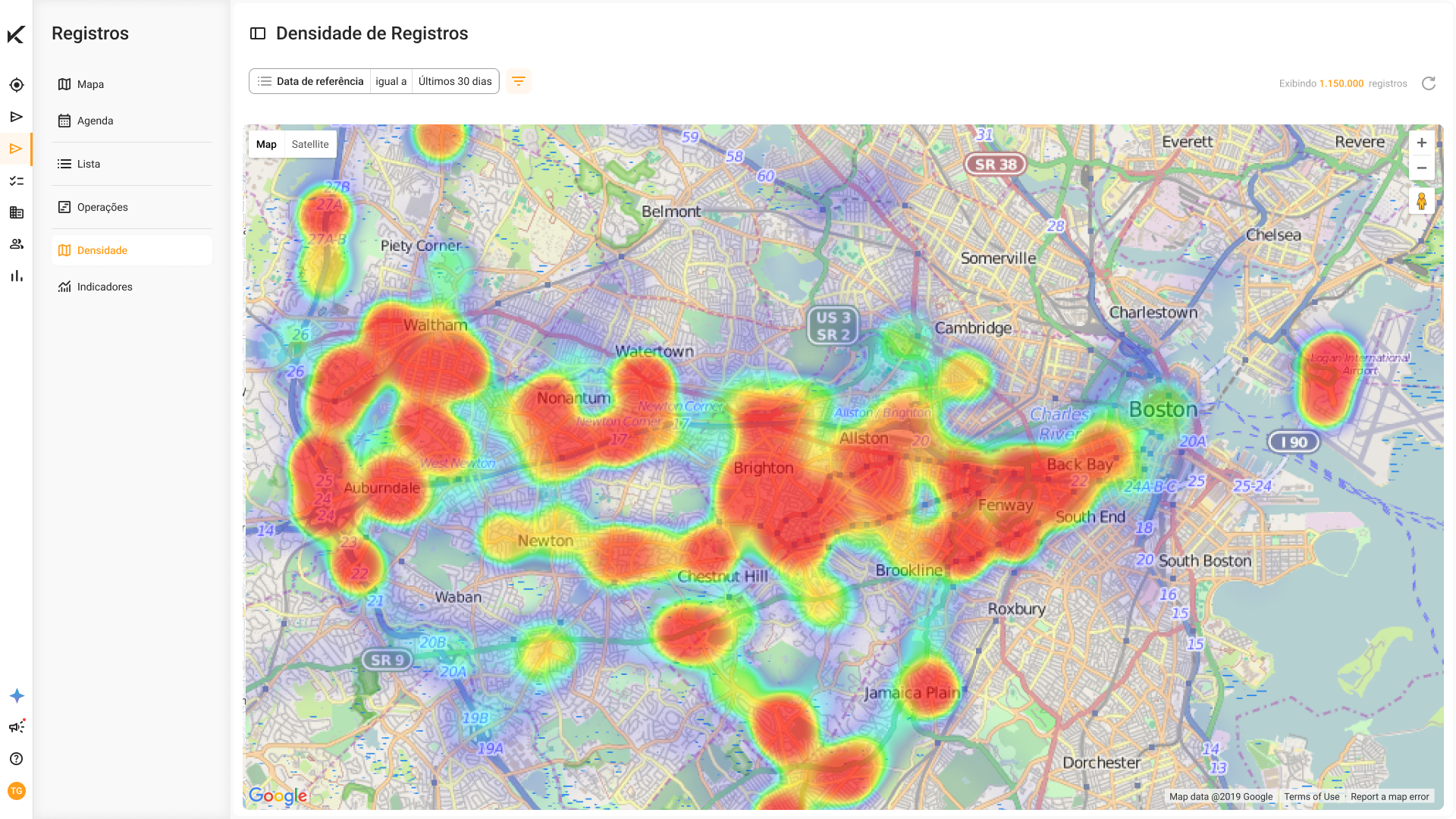The height and width of the screenshot is (819, 1456).
Task: Click the Cambridge label on the map
Action: coord(973,328)
